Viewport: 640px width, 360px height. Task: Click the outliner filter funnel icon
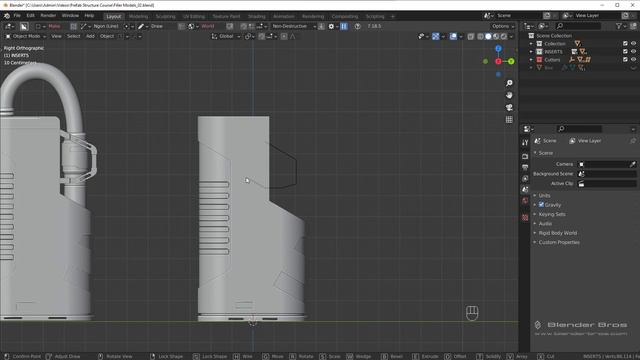tap(619, 26)
